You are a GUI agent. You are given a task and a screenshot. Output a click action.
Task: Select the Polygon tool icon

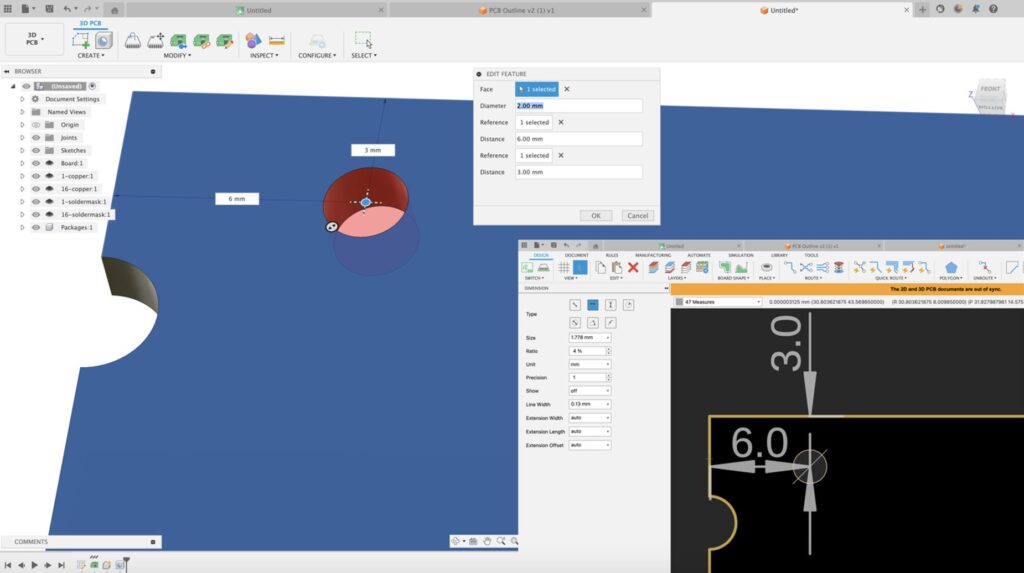click(x=952, y=268)
